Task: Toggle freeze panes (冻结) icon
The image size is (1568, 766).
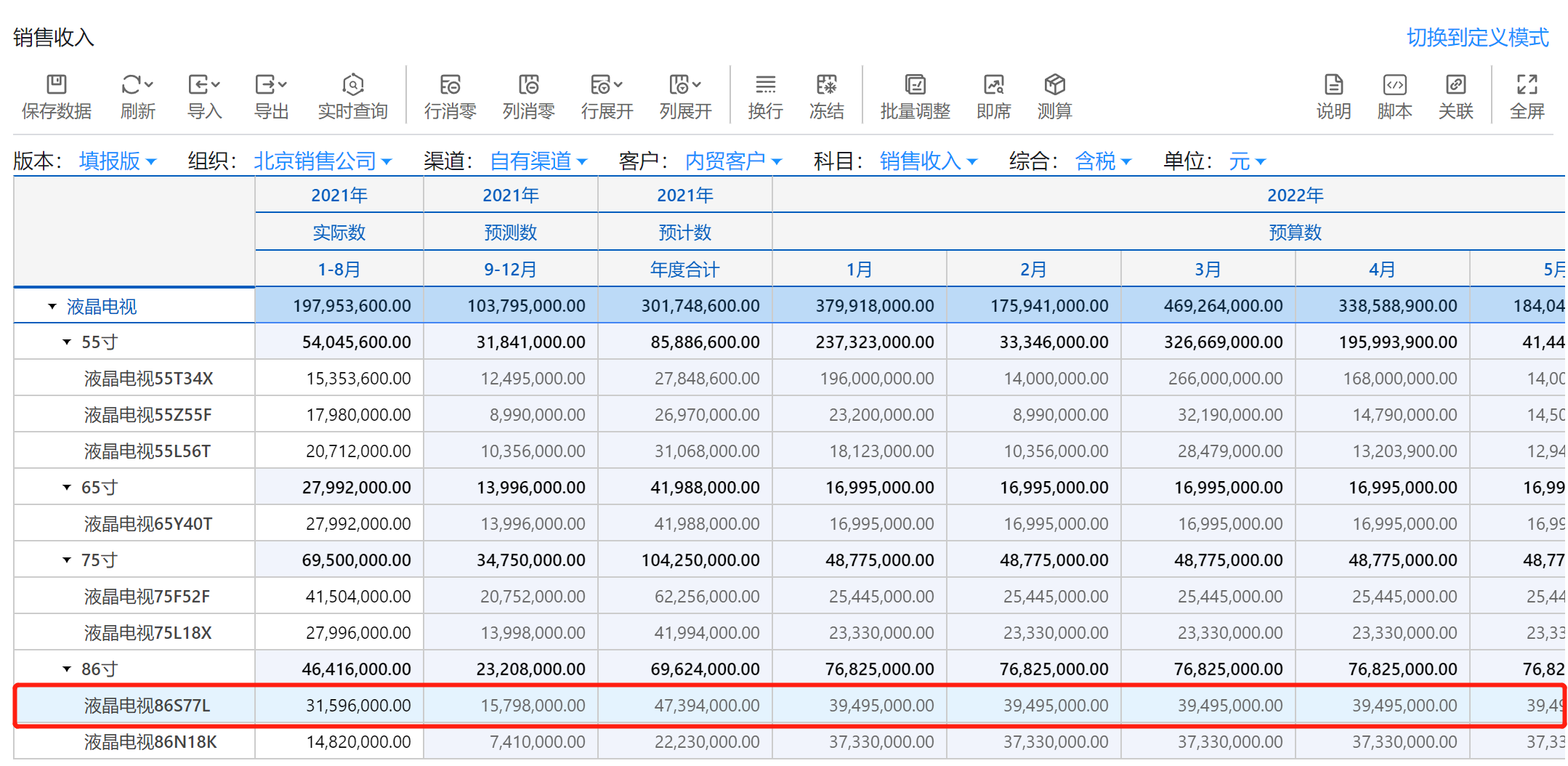Action: pyautogui.click(x=826, y=85)
